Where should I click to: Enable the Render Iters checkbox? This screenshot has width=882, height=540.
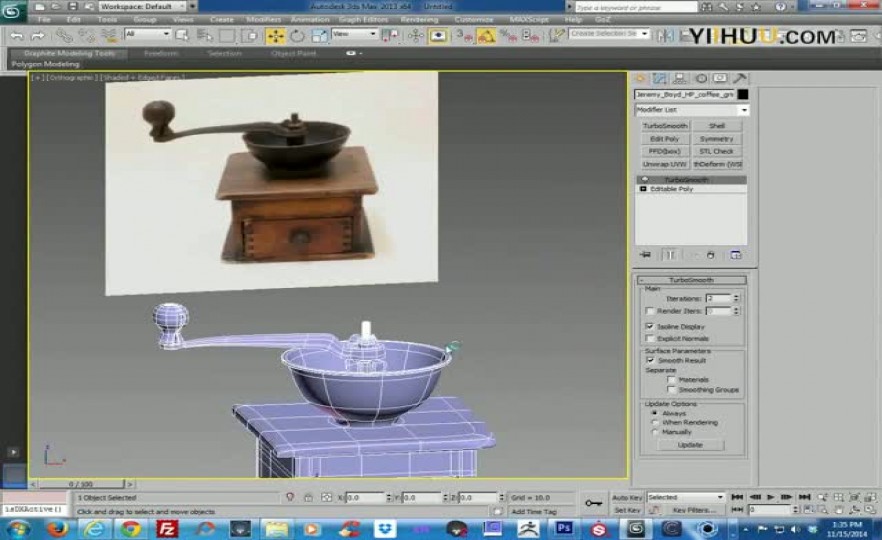coord(650,311)
